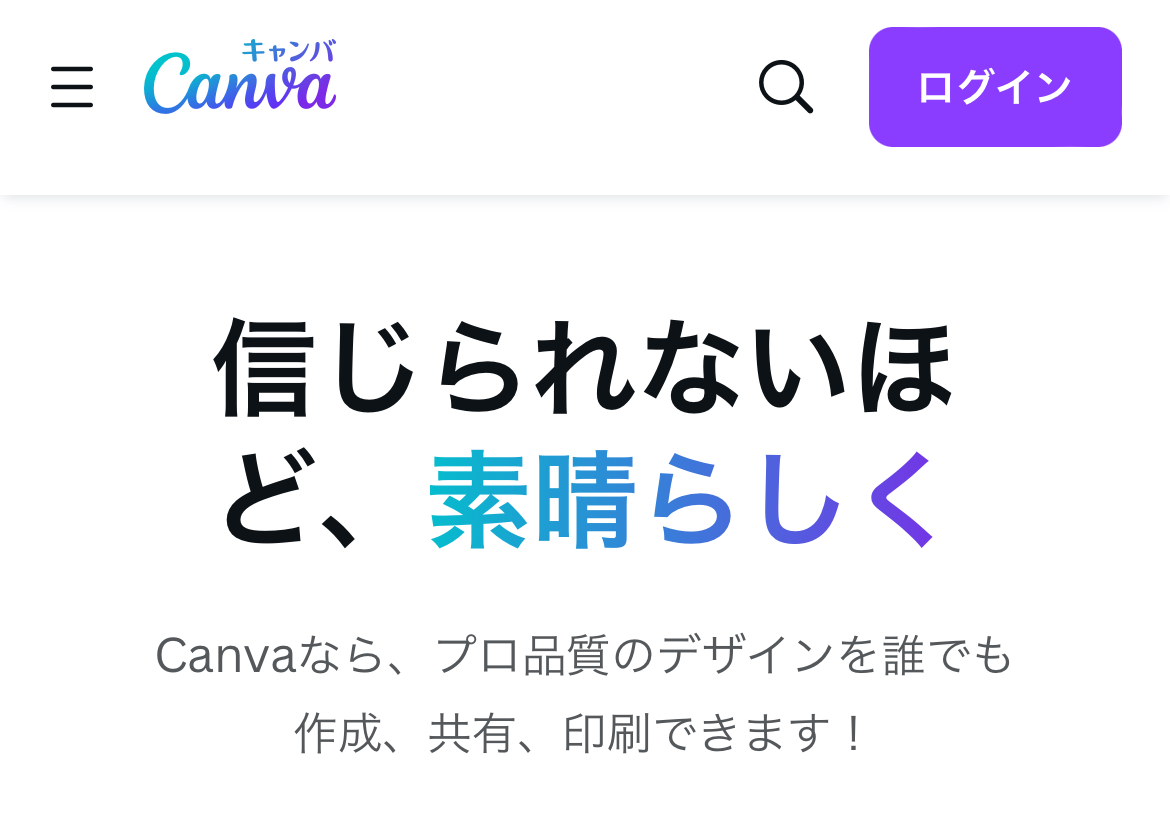Click the phrase 誰でも in the subtitle

coord(948,655)
